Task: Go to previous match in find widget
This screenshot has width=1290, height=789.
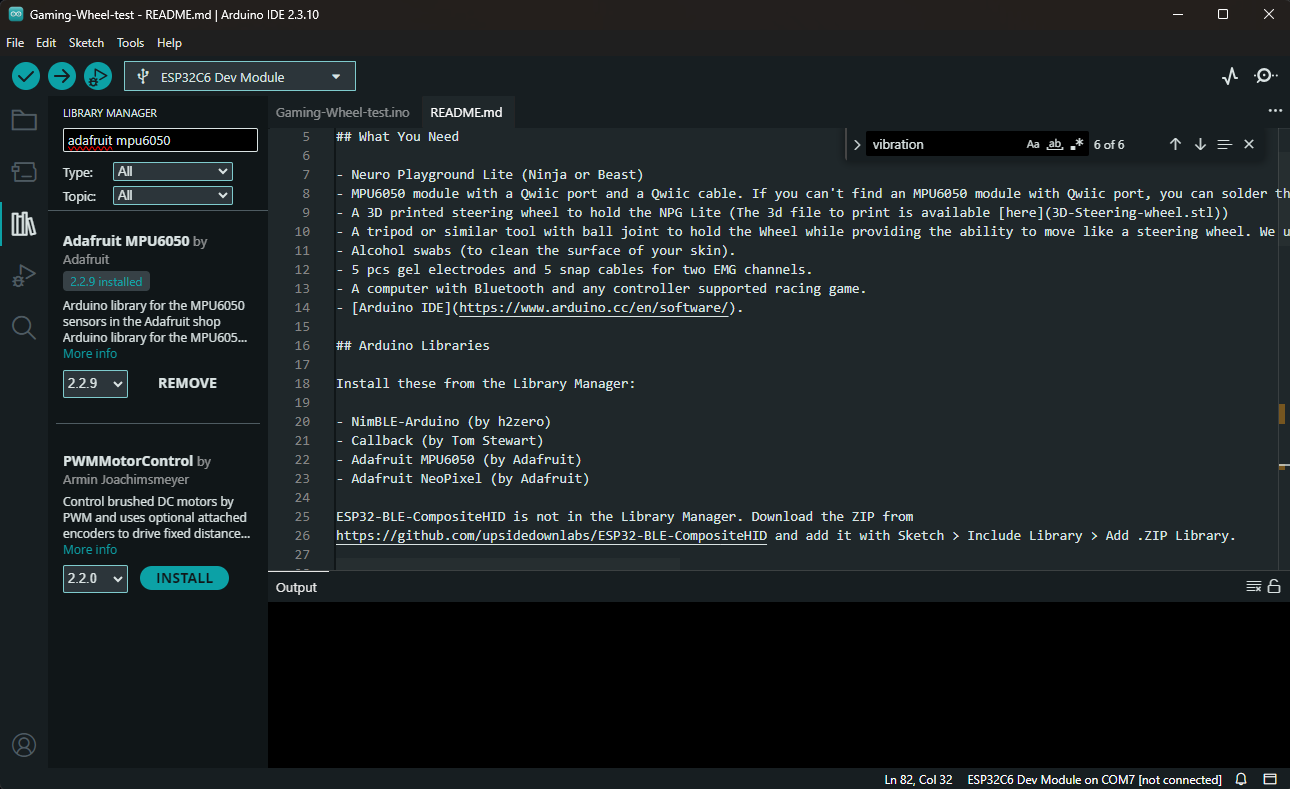Action: 1176,144
